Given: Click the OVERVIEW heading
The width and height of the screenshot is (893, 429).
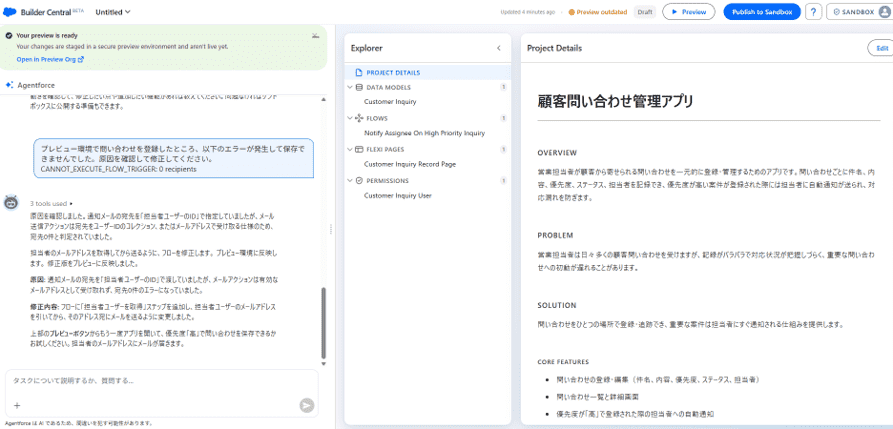Looking at the screenshot, I should pyautogui.click(x=557, y=153).
